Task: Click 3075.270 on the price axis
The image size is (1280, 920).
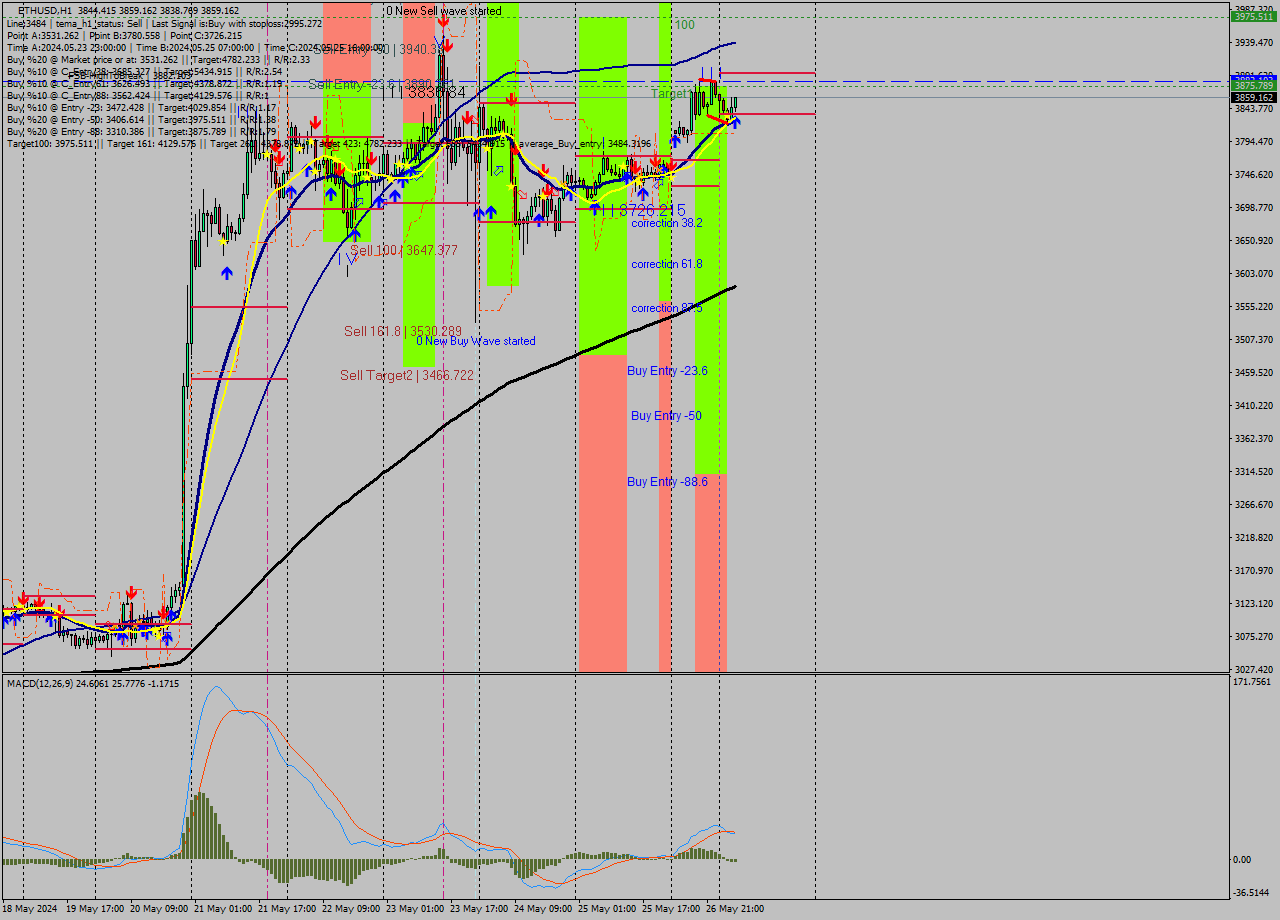Action: (x=1254, y=637)
